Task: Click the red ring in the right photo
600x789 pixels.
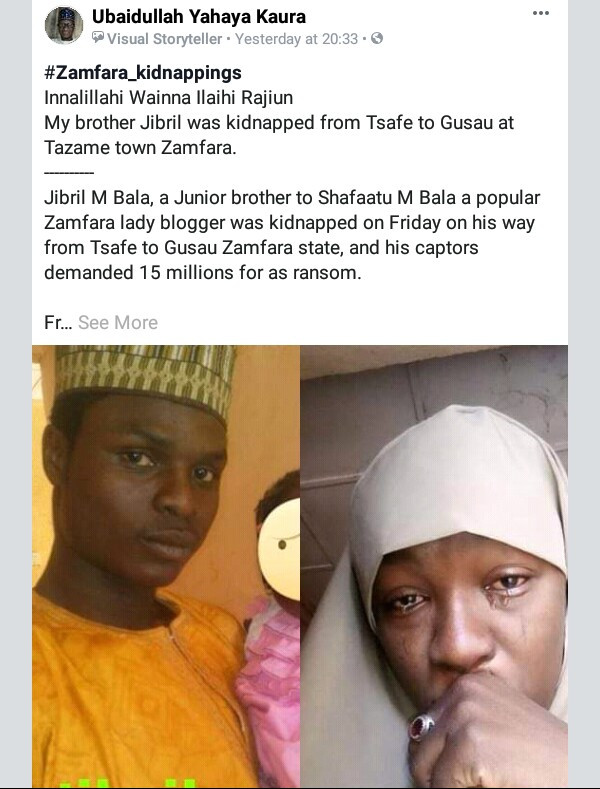Action: coord(421,727)
